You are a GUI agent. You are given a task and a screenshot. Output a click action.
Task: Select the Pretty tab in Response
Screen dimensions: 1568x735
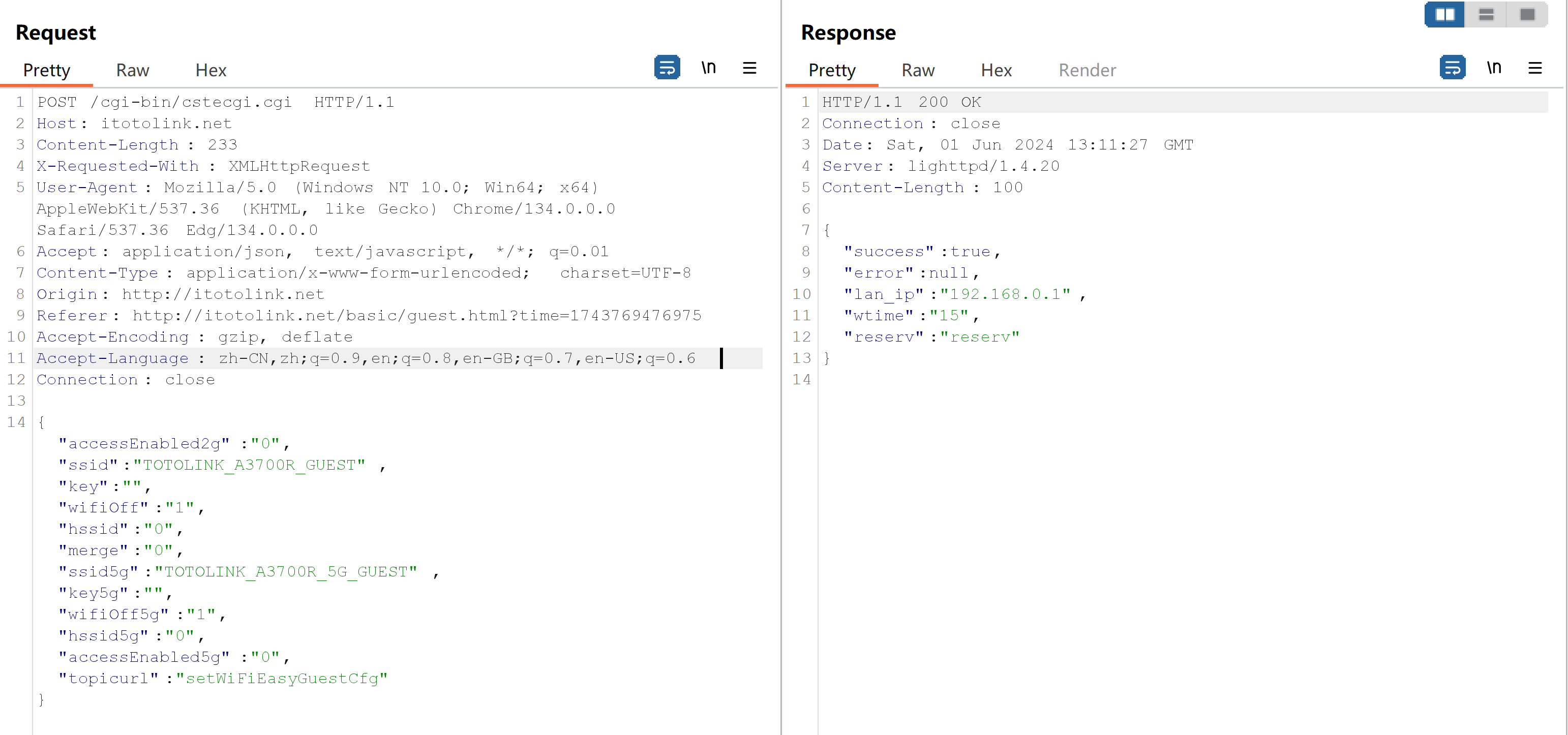[831, 71]
